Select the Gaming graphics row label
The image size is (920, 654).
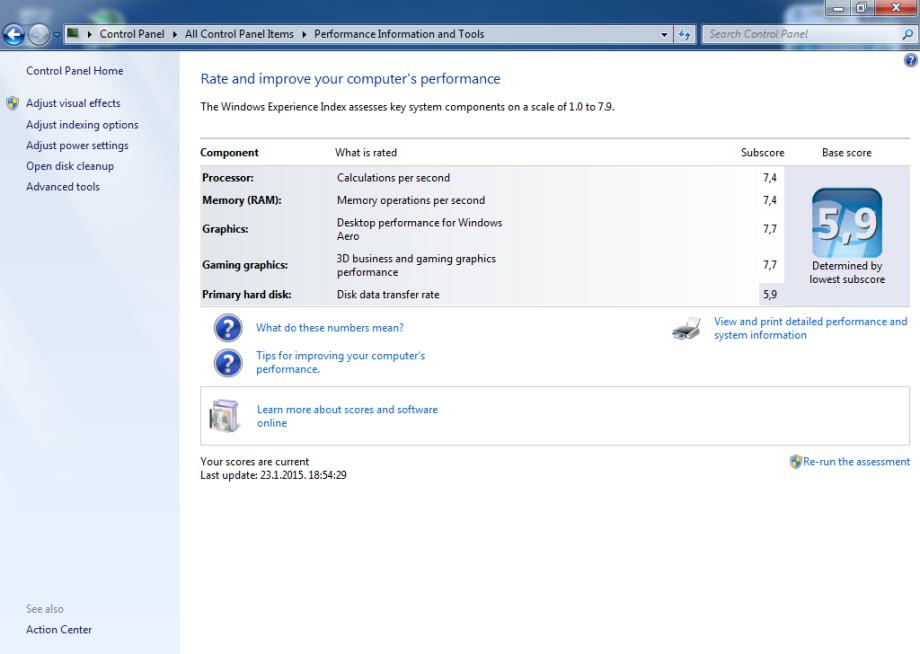(x=245, y=265)
